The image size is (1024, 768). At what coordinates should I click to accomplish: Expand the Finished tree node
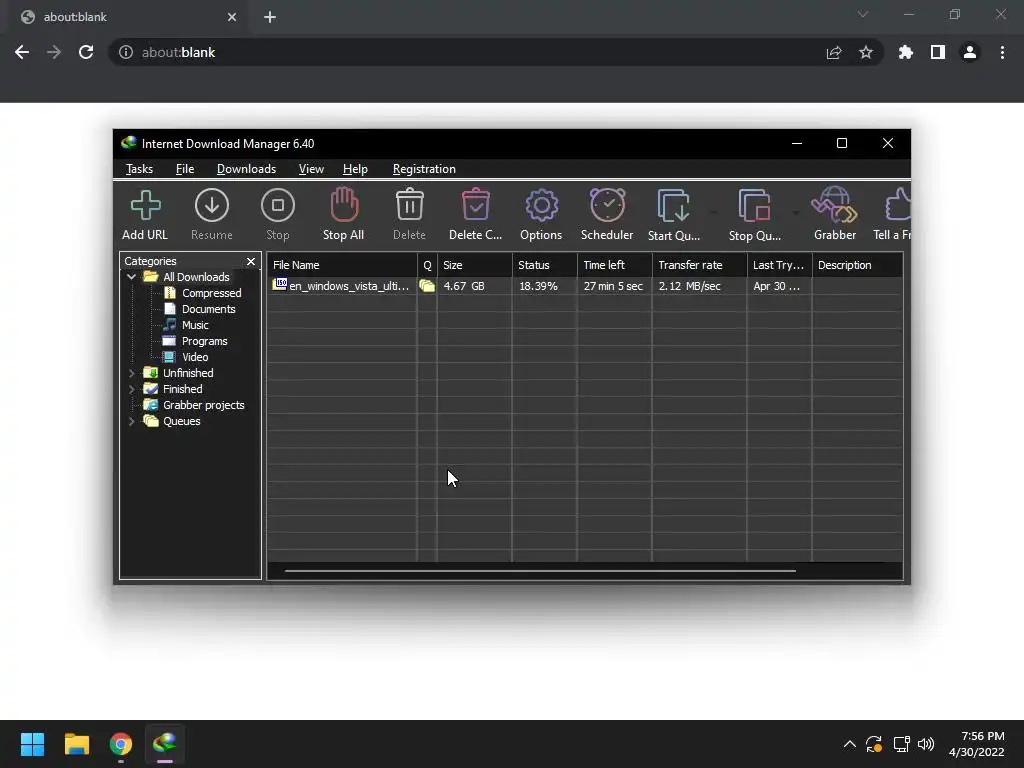[x=131, y=389]
